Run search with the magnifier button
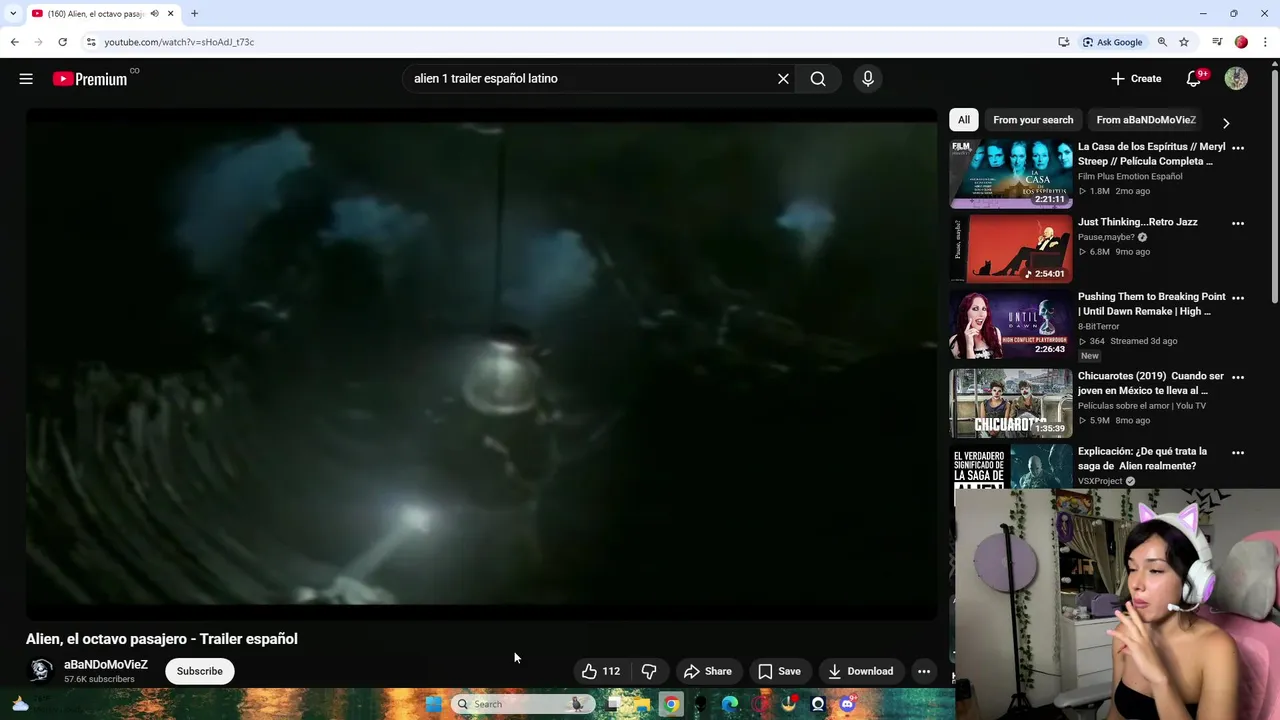Image resolution: width=1280 pixels, height=720 pixels. pyautogui.click(x=818, y=79)
